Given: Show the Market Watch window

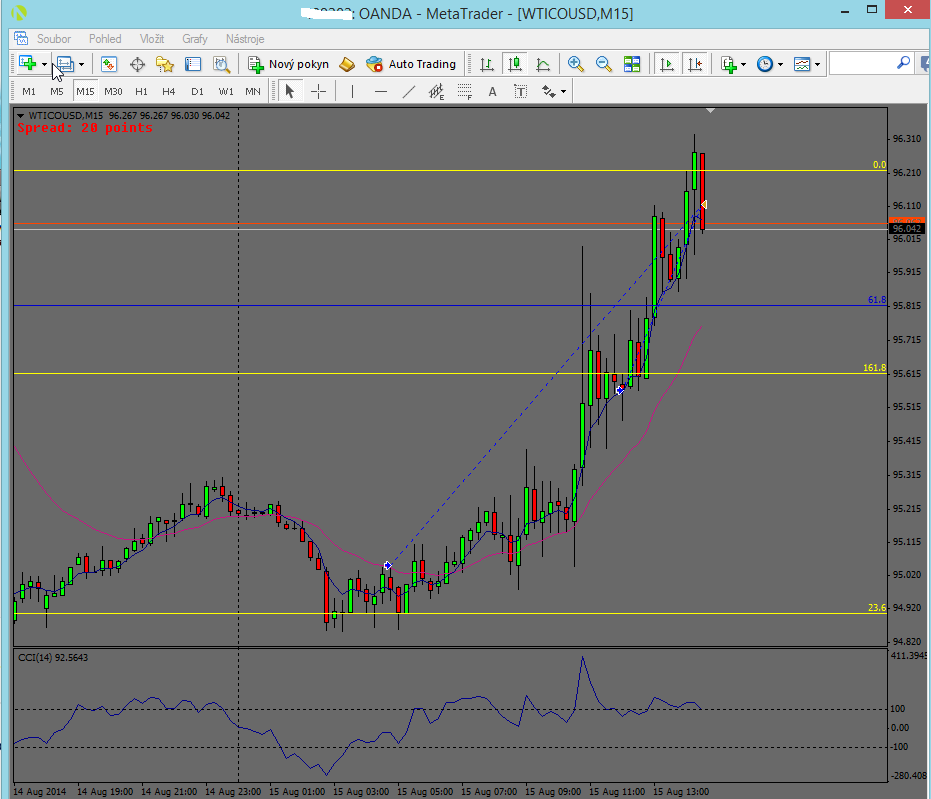Looking at the screenshot, I should pos(109,64).
